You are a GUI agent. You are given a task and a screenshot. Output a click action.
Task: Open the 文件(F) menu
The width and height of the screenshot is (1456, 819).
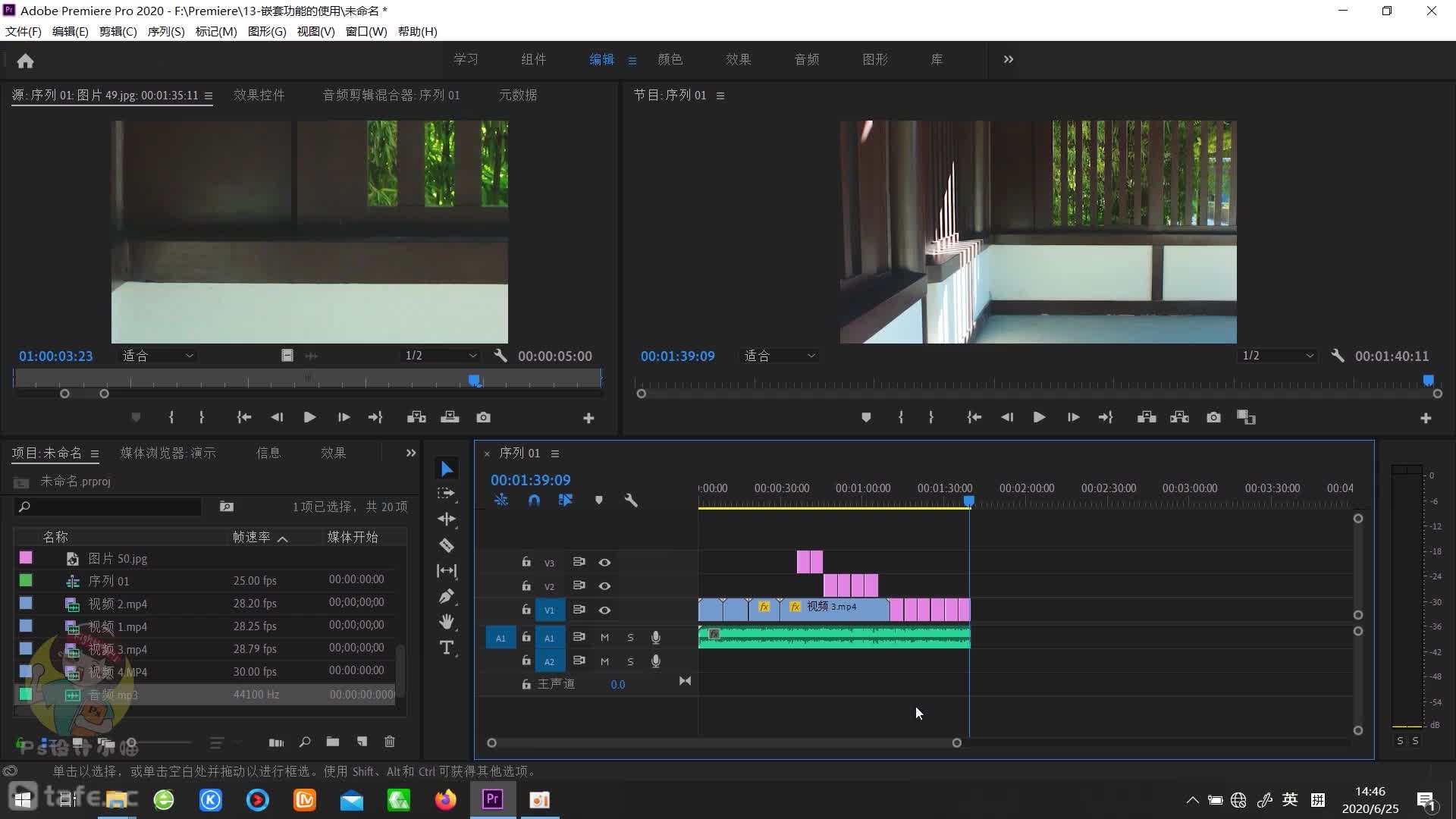[24, 31]
